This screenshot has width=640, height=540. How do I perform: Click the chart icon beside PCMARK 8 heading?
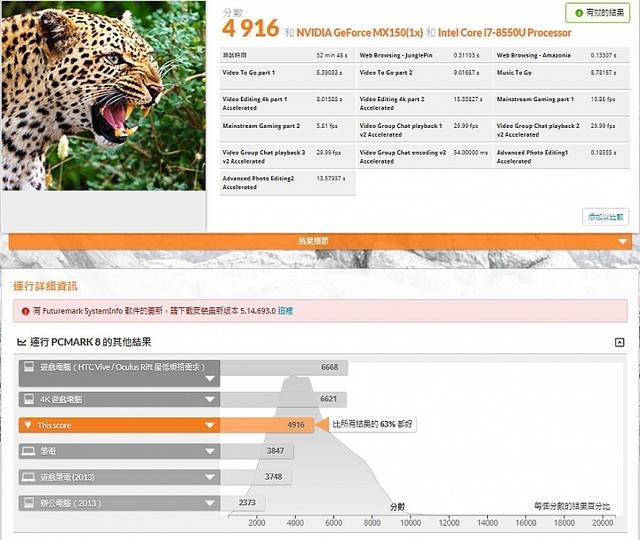(x=22, y=342)
